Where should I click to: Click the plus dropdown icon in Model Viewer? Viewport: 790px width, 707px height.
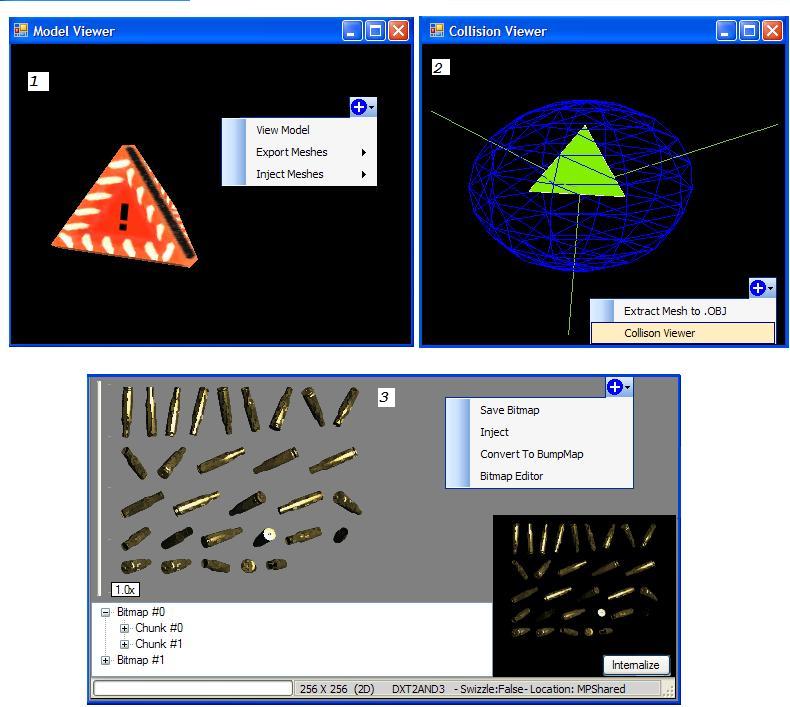(362, 107)
